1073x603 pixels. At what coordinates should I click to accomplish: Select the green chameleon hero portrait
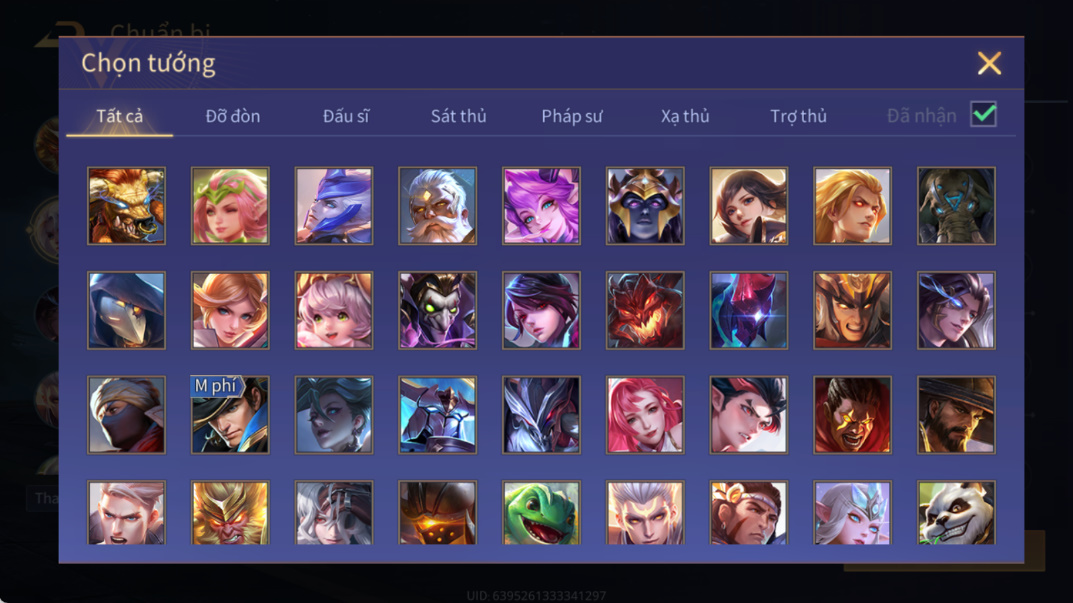click(541, 512)
